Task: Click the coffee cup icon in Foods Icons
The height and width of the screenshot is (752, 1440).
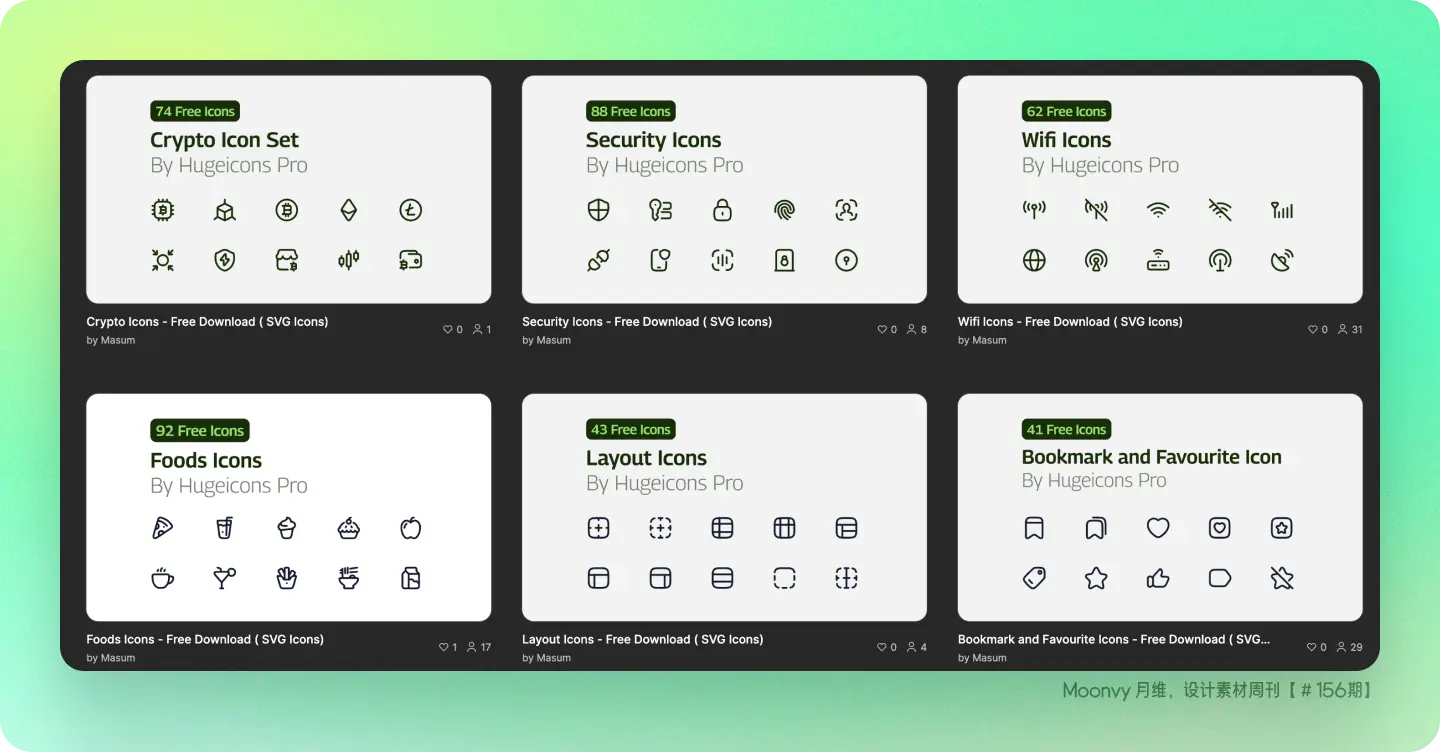Action: 162,578
